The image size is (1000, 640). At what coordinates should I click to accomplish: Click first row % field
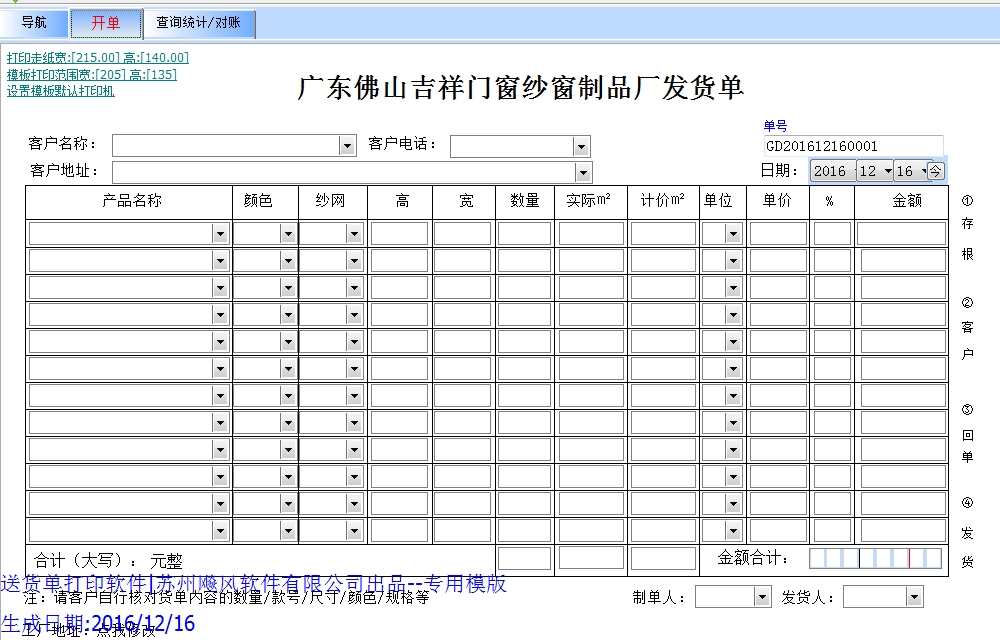[x=832, y=234]
